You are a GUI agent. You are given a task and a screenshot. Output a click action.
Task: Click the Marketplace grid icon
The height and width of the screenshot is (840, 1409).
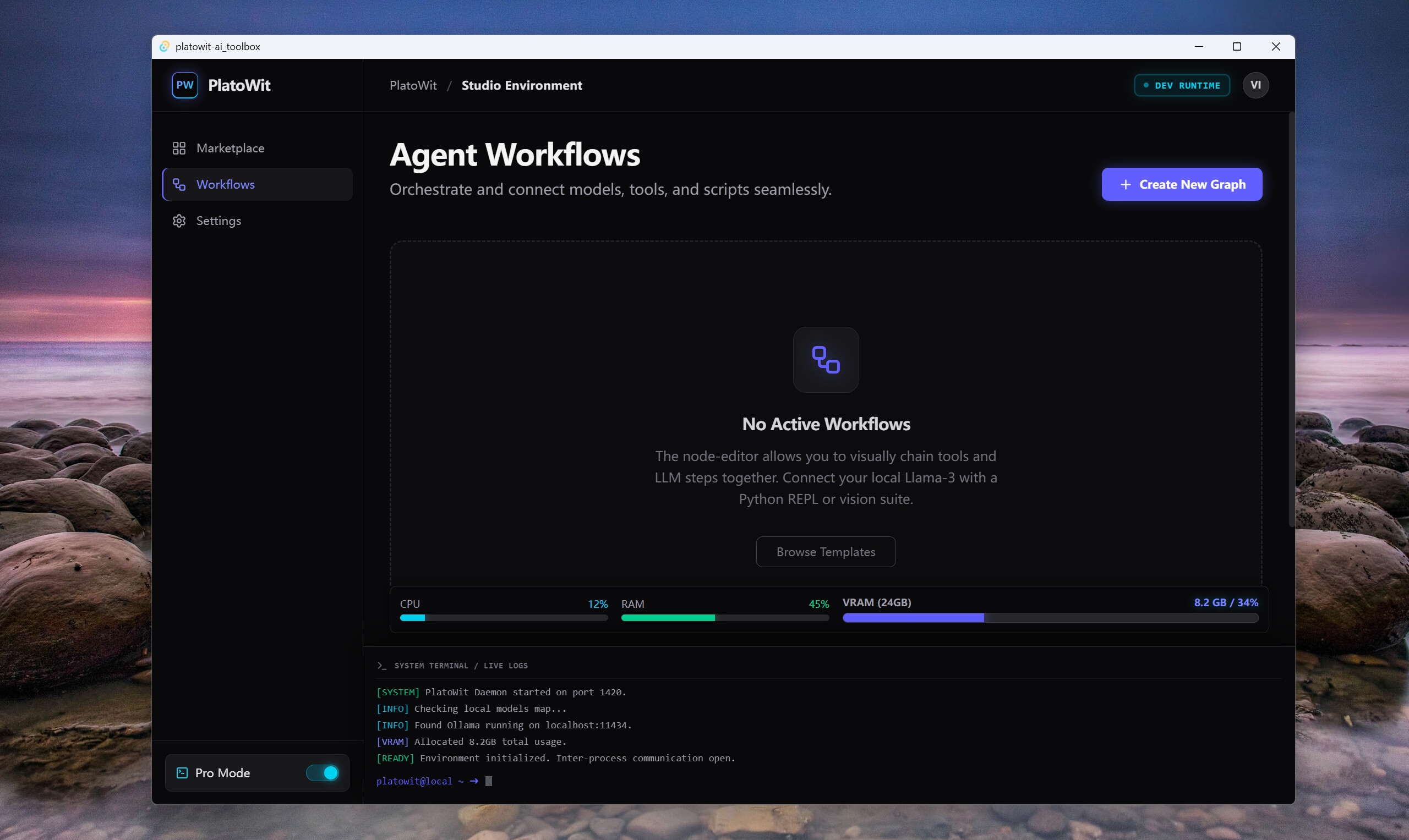click(179, 149)
